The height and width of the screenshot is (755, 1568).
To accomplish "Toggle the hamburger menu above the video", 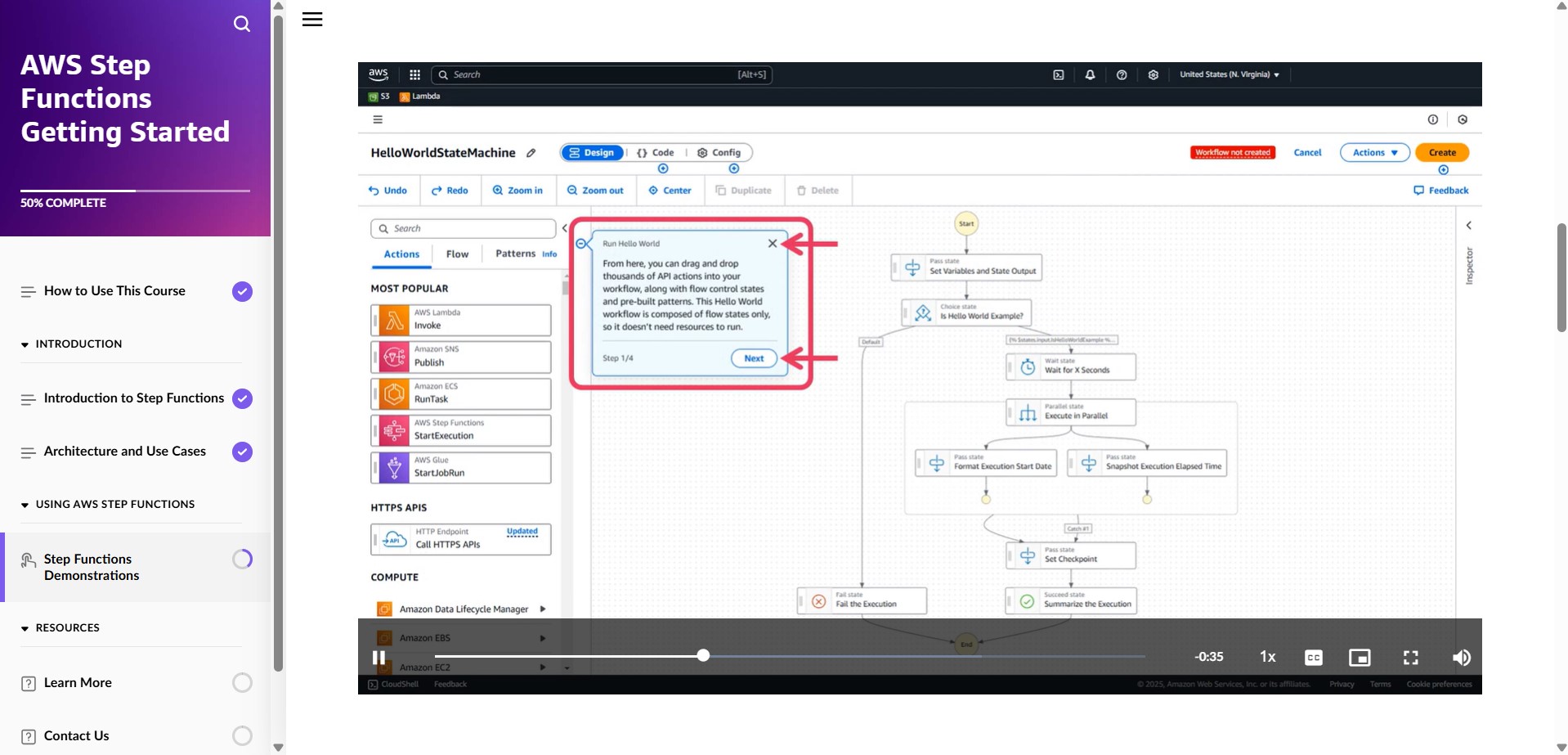I will click(x=312, y=20).
